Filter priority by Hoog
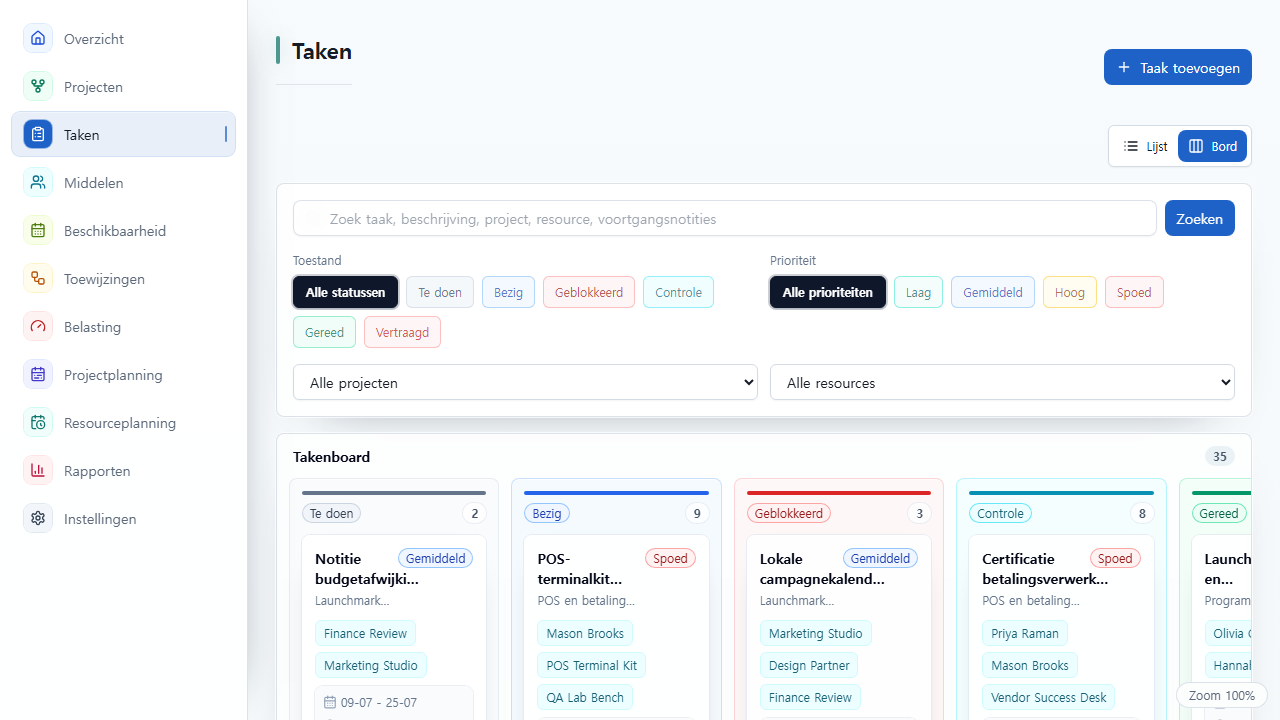The width and height of the screenshot is (1280, 720). 1070,292
